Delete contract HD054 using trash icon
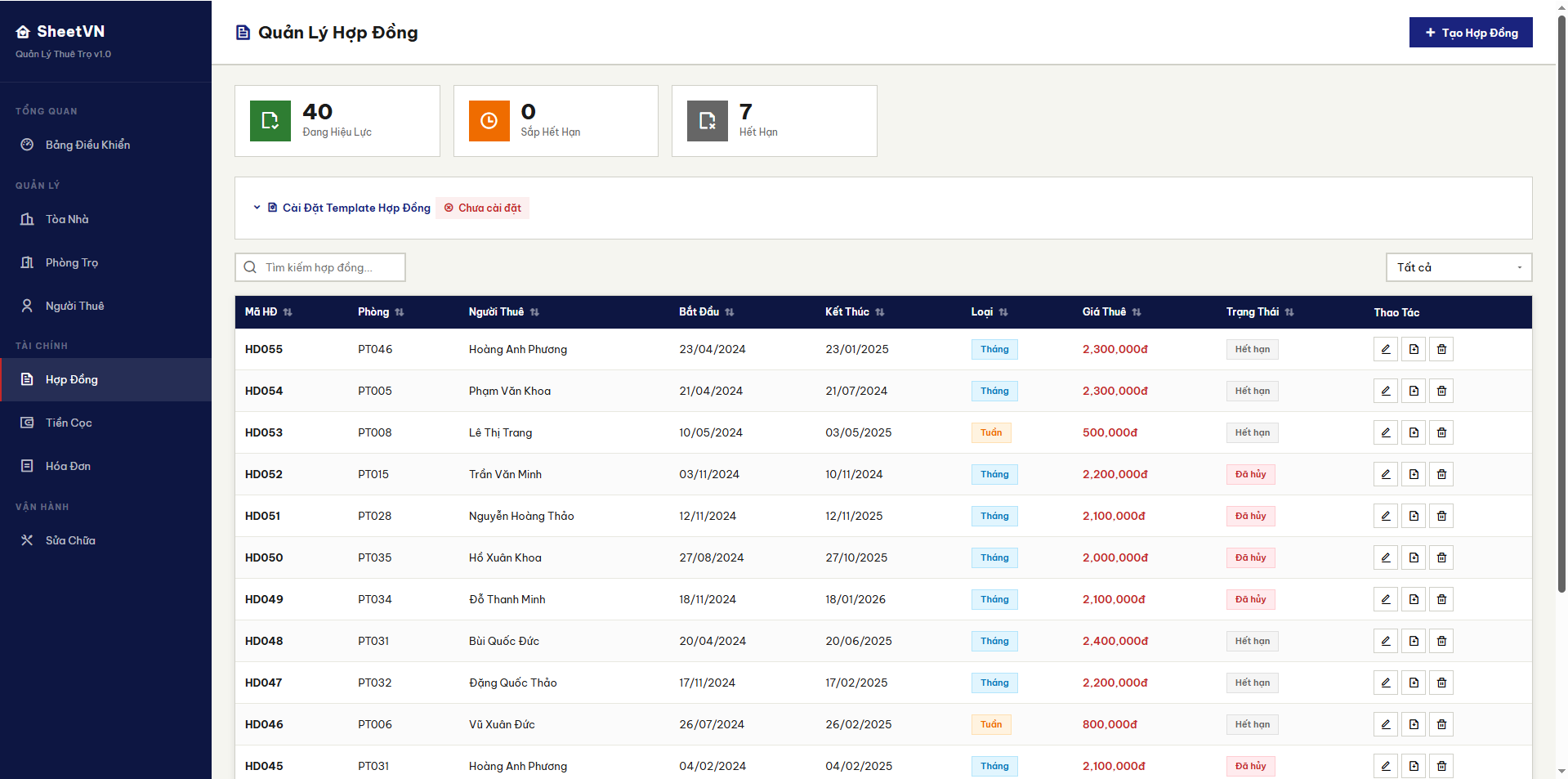Viewport: 1568px width, 779px height. pos(1441,391)
